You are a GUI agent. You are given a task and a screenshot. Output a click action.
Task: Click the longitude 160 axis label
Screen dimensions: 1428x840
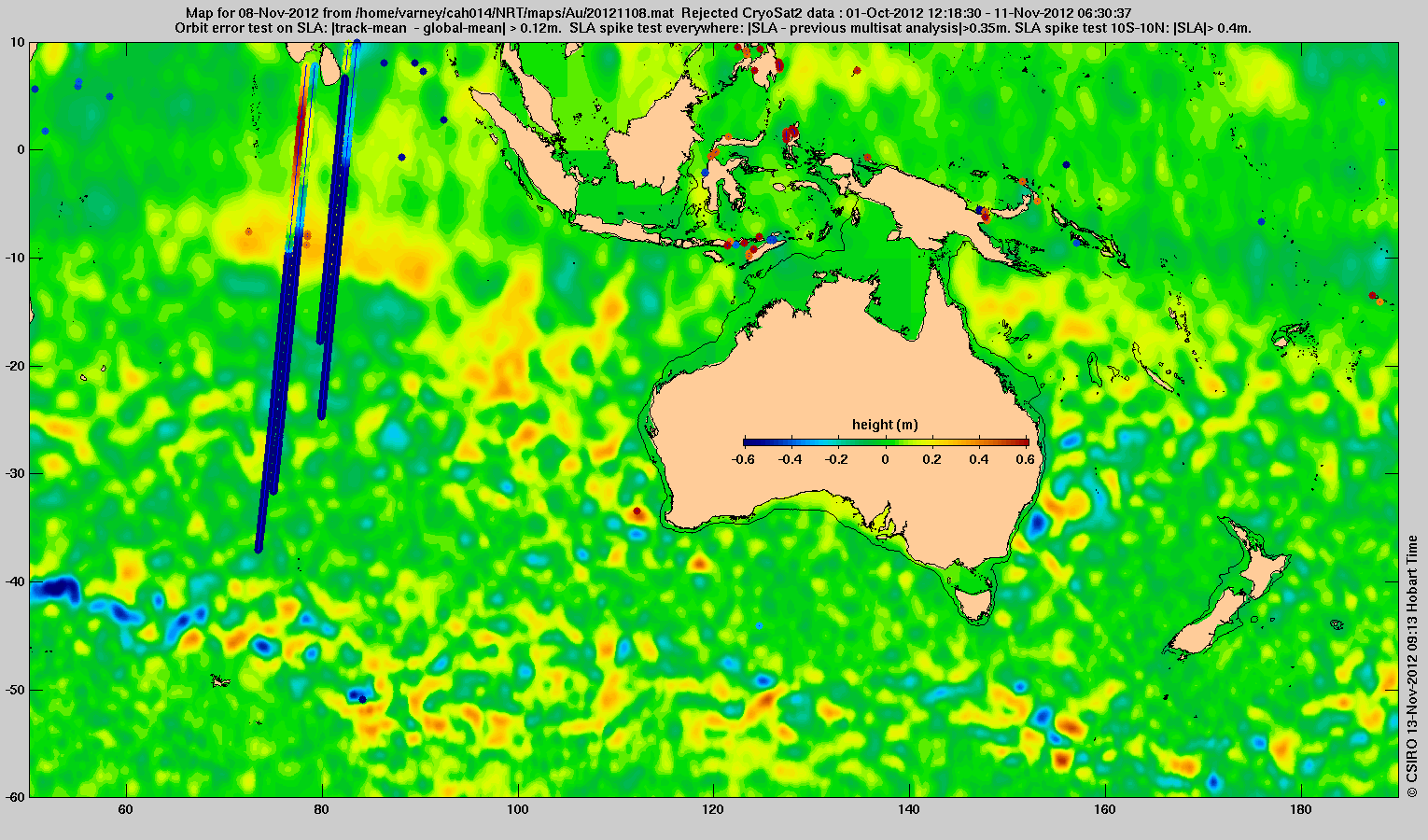tap(1105, 810)
